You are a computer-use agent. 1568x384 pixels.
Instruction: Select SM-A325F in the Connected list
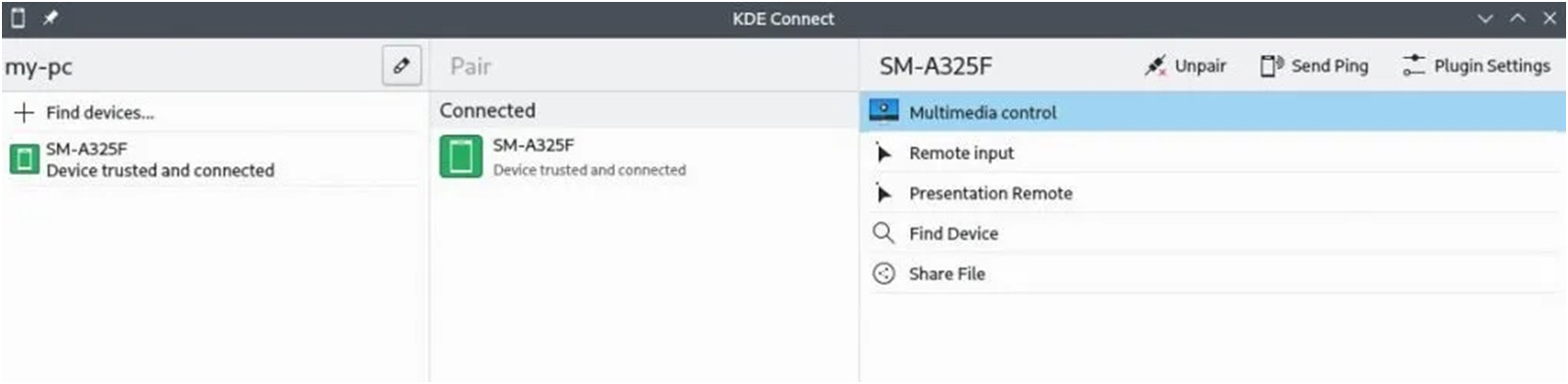tap(643, 156)
